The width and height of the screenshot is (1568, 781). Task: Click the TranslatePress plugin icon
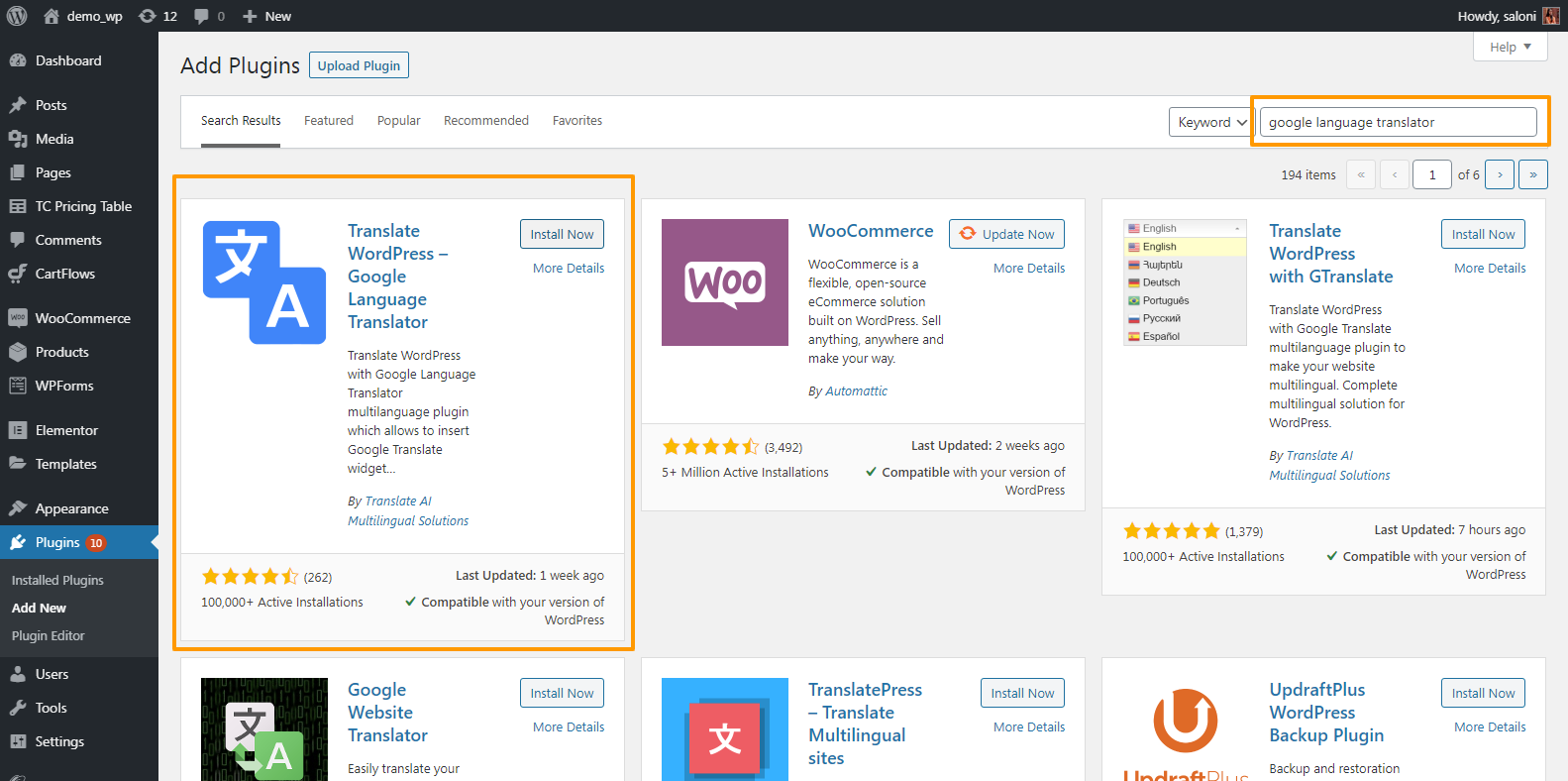click(x=725, y=729)
